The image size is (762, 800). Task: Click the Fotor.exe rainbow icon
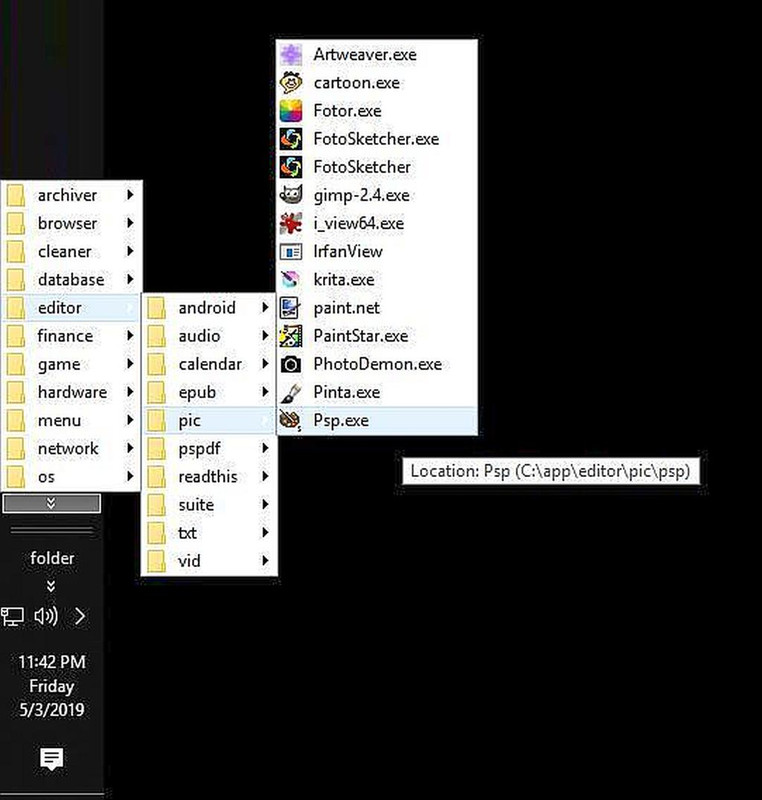291,111
